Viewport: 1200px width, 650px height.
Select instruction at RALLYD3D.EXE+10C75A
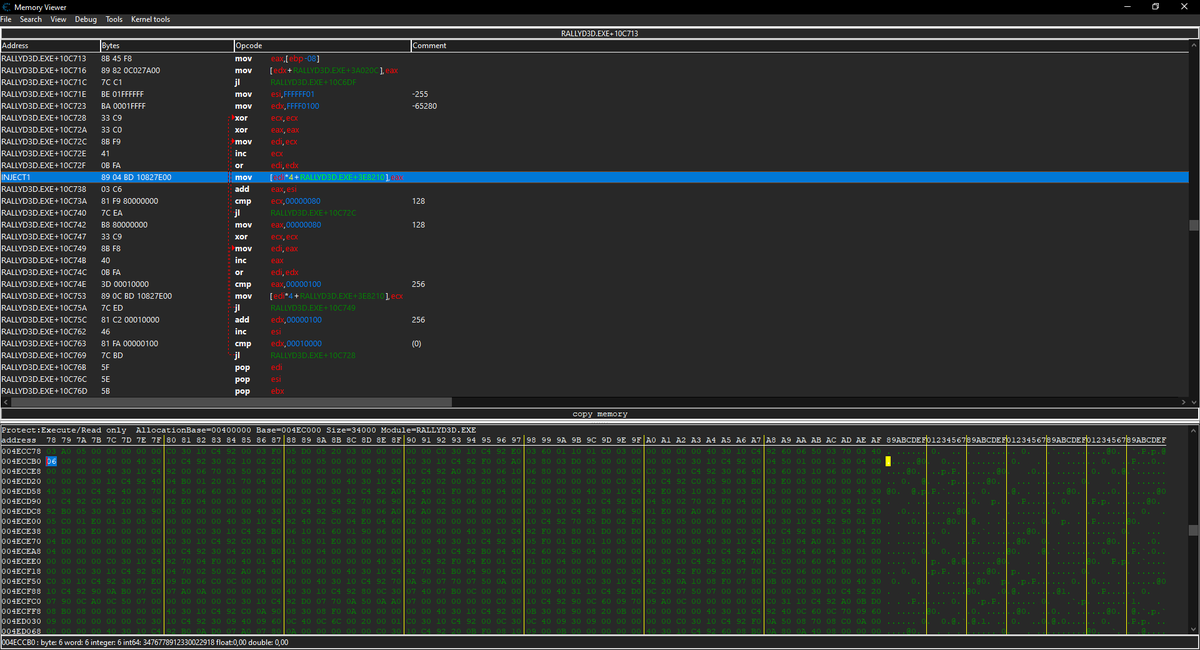[594, 308]
